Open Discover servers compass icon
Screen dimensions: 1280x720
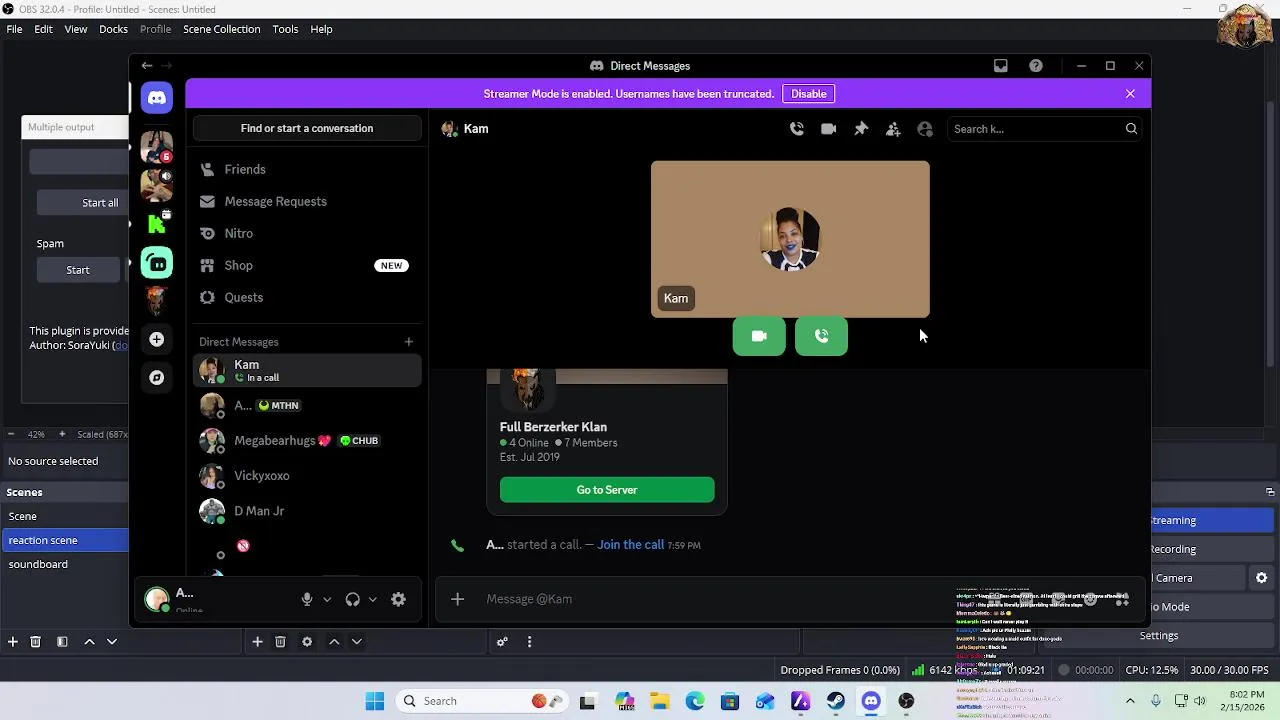(157, 378)
